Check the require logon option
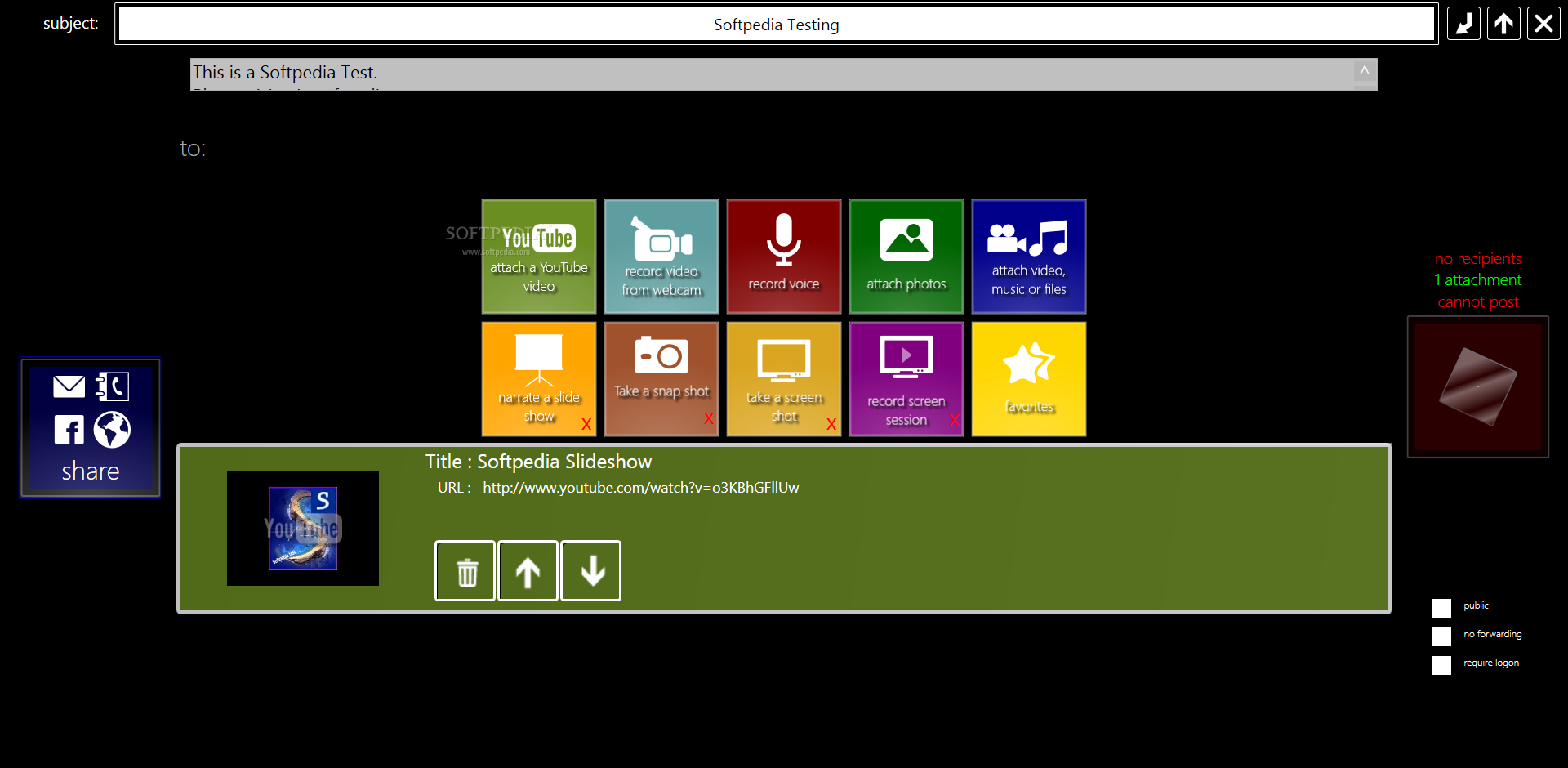 (1442, 665)
